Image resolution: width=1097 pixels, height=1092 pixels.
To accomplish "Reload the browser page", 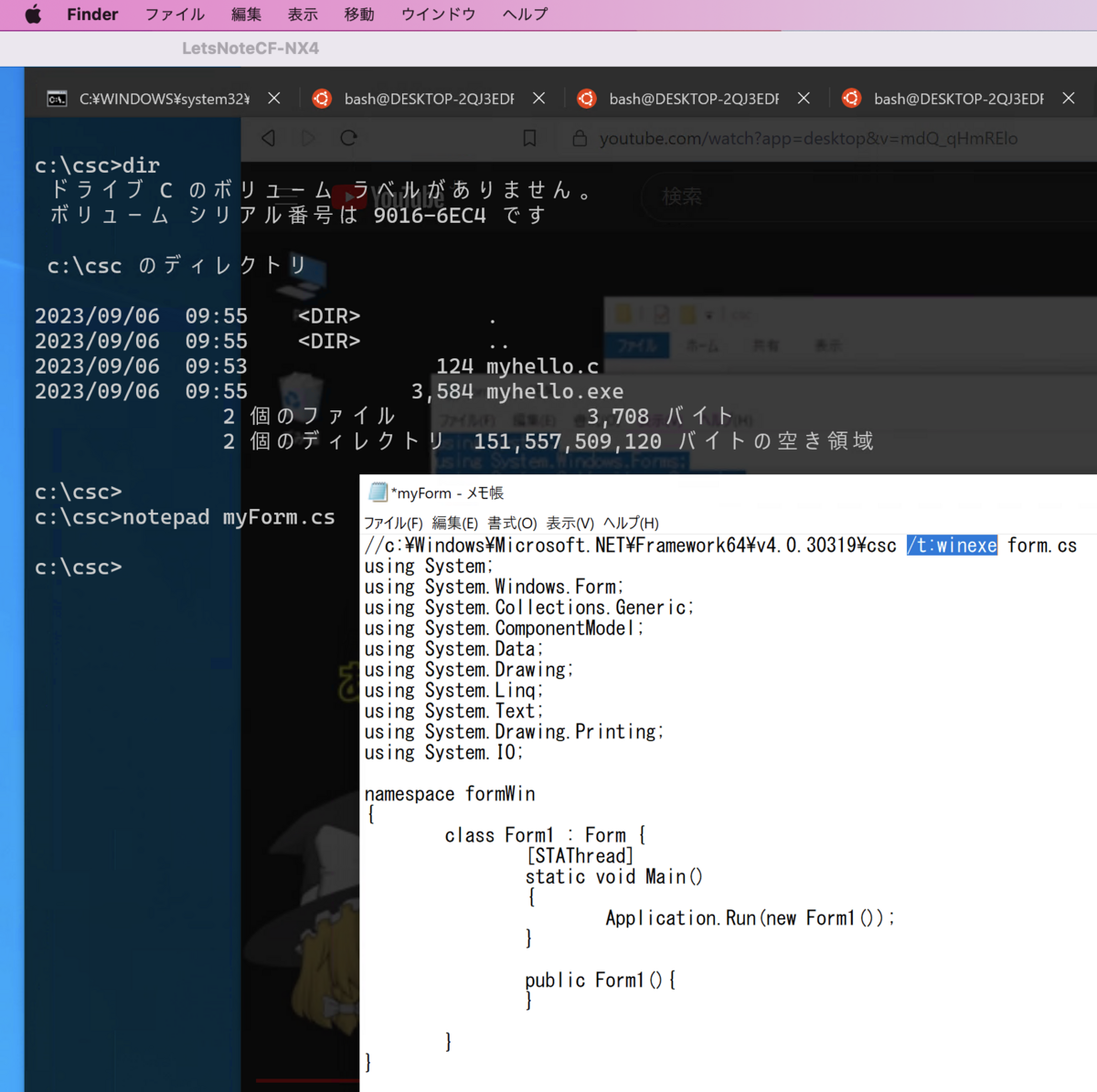I will 348,138.
